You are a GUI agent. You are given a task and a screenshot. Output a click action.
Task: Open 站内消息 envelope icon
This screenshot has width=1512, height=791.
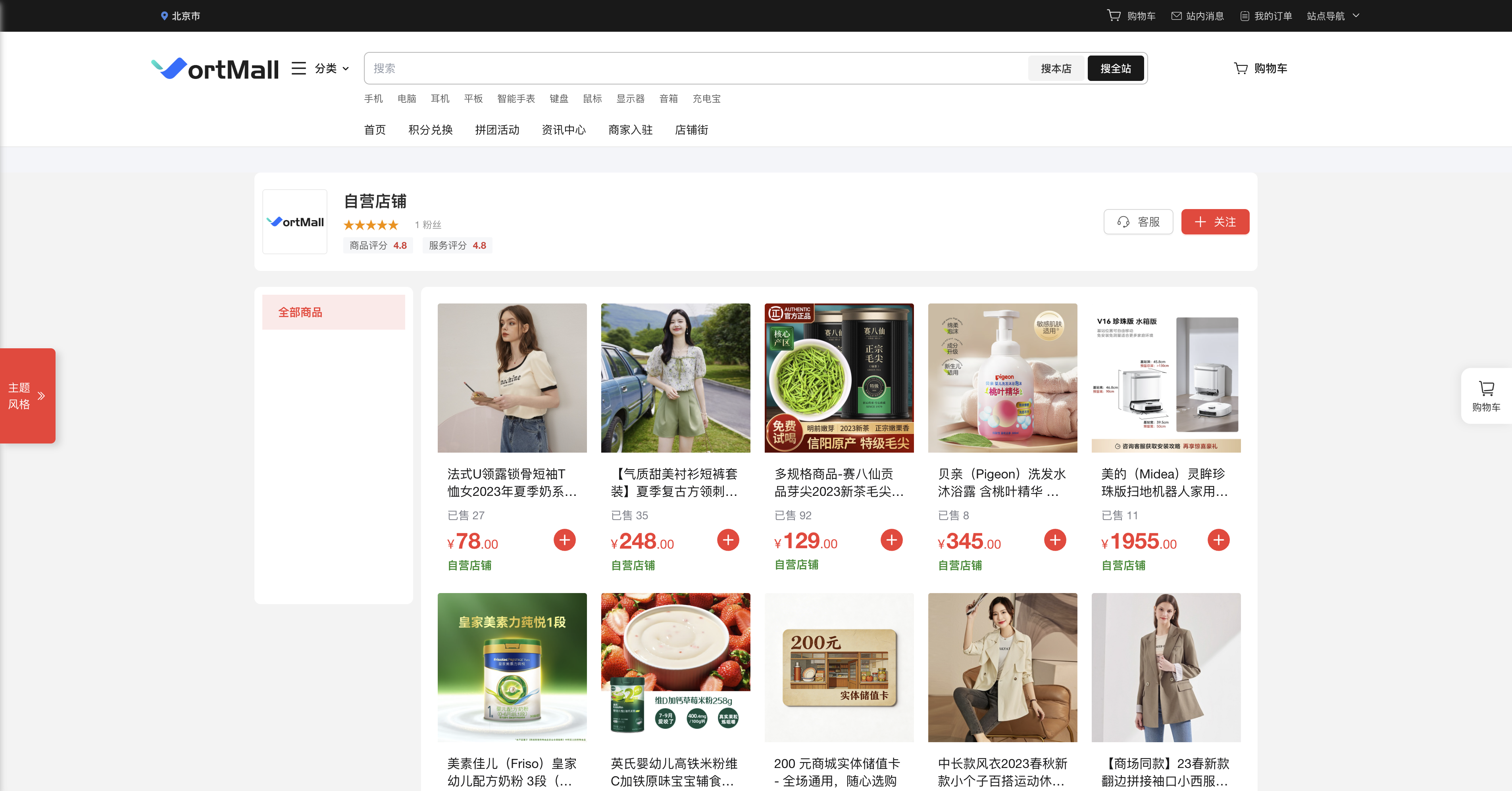point(1176,16)
